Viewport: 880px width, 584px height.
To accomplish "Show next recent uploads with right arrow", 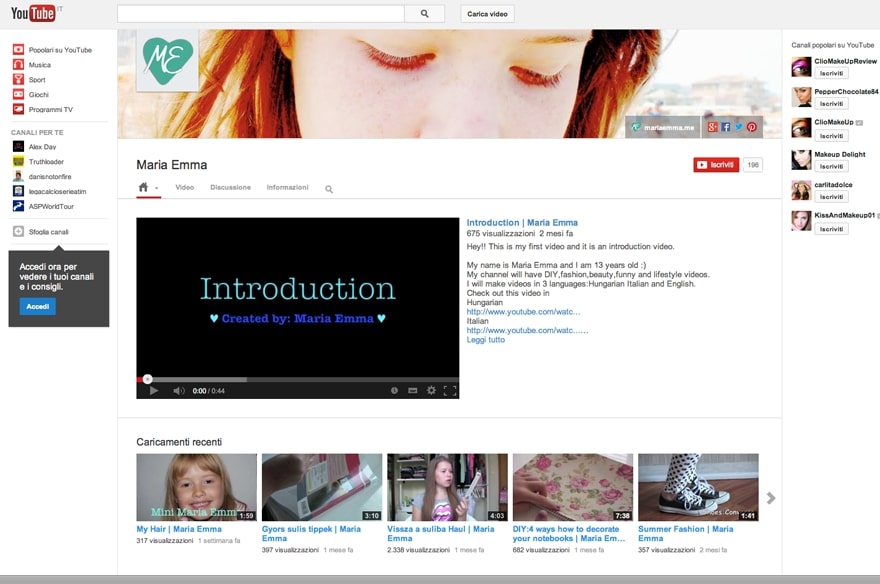I will coord(770,498).
